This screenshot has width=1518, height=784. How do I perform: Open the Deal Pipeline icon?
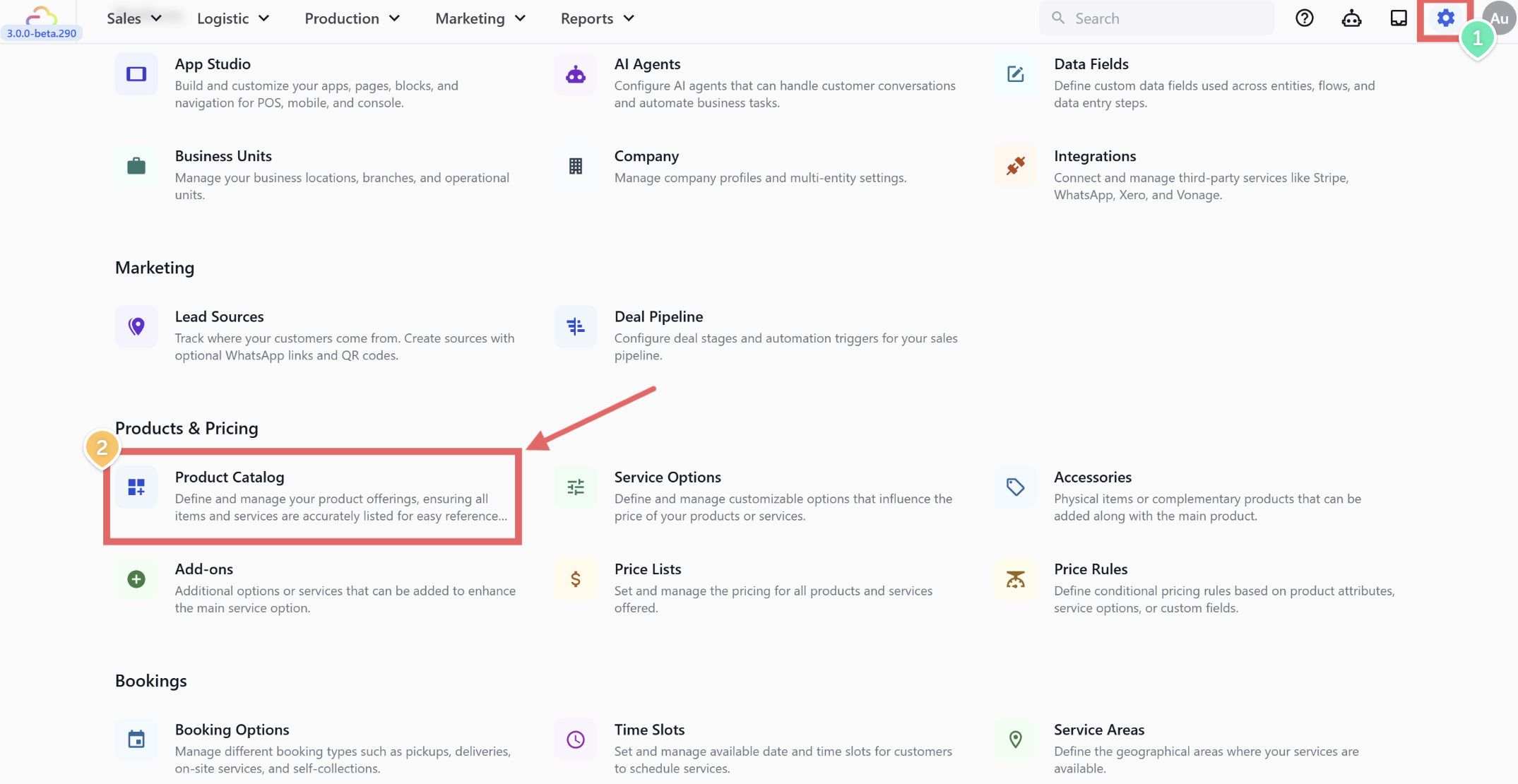pos(576,326)
